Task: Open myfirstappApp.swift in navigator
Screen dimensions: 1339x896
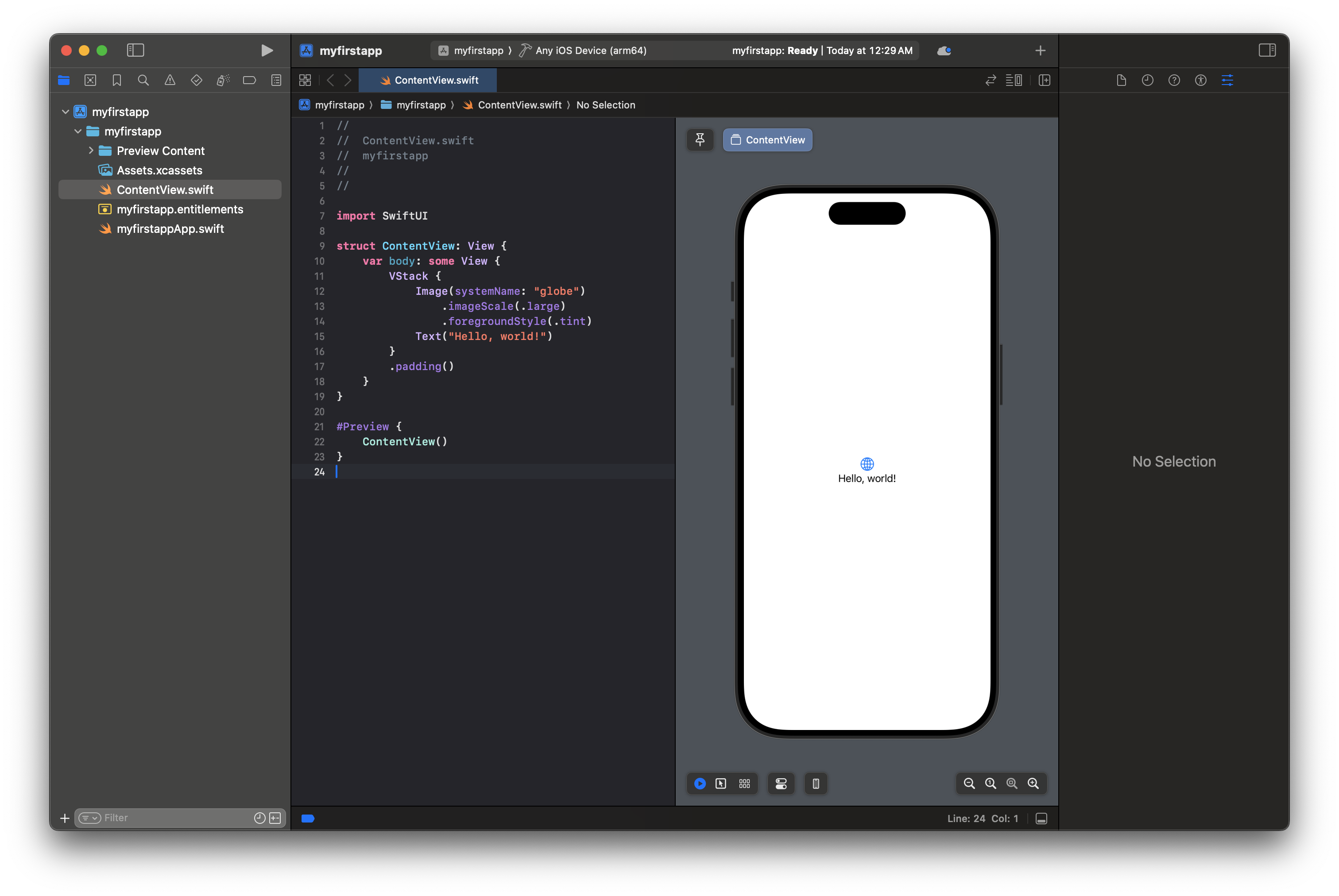Action: pos(170,228)
